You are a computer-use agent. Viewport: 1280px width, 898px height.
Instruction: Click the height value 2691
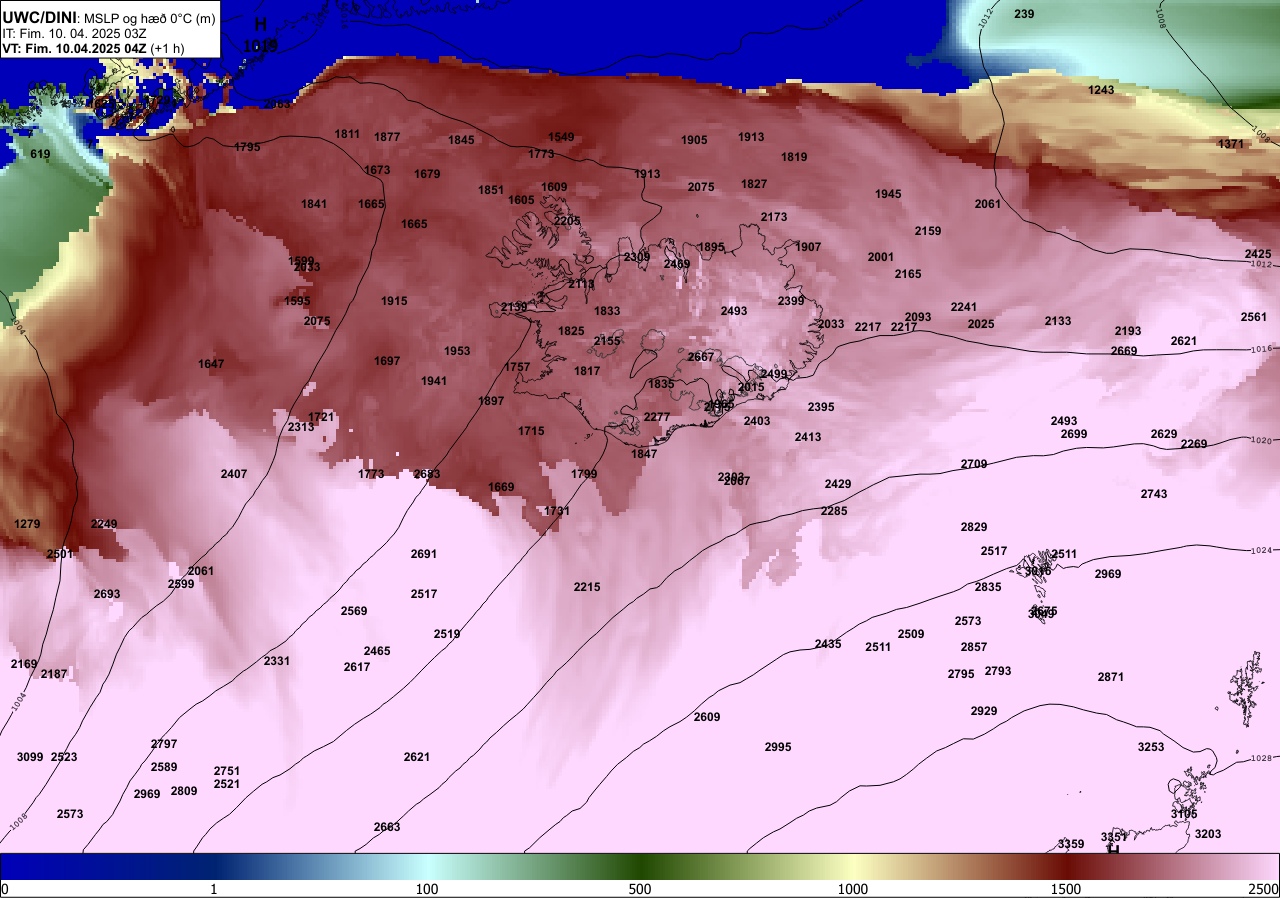pyautogui.click(x=424, y=554)
